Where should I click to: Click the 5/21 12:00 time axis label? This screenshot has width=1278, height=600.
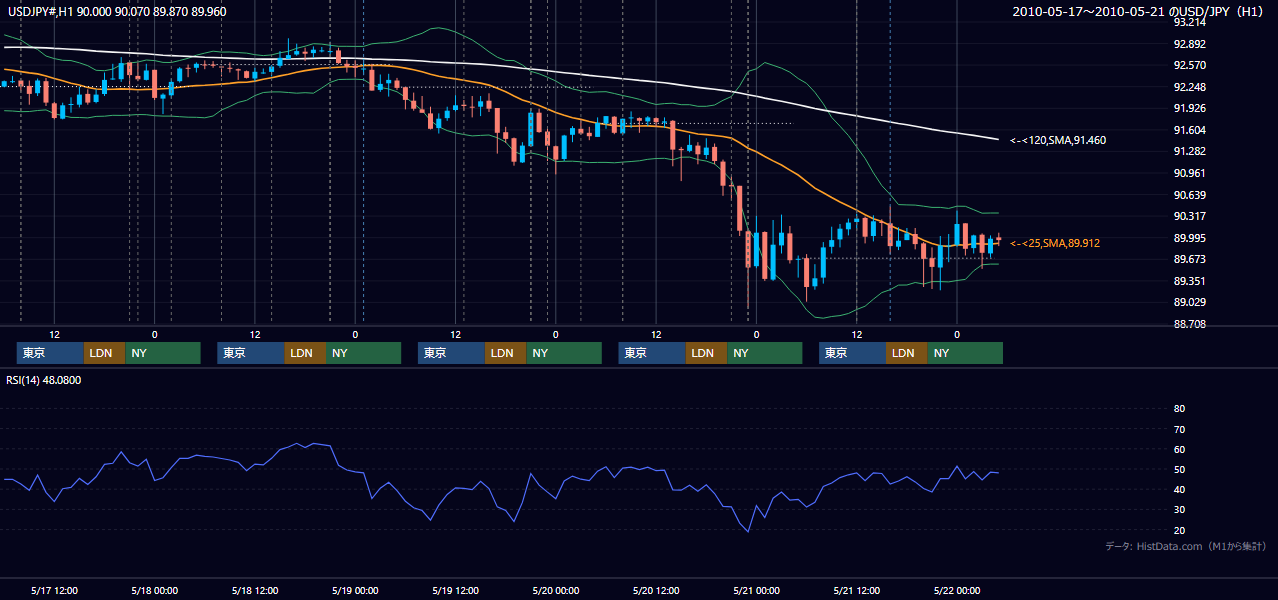click(x=856, y=591)
